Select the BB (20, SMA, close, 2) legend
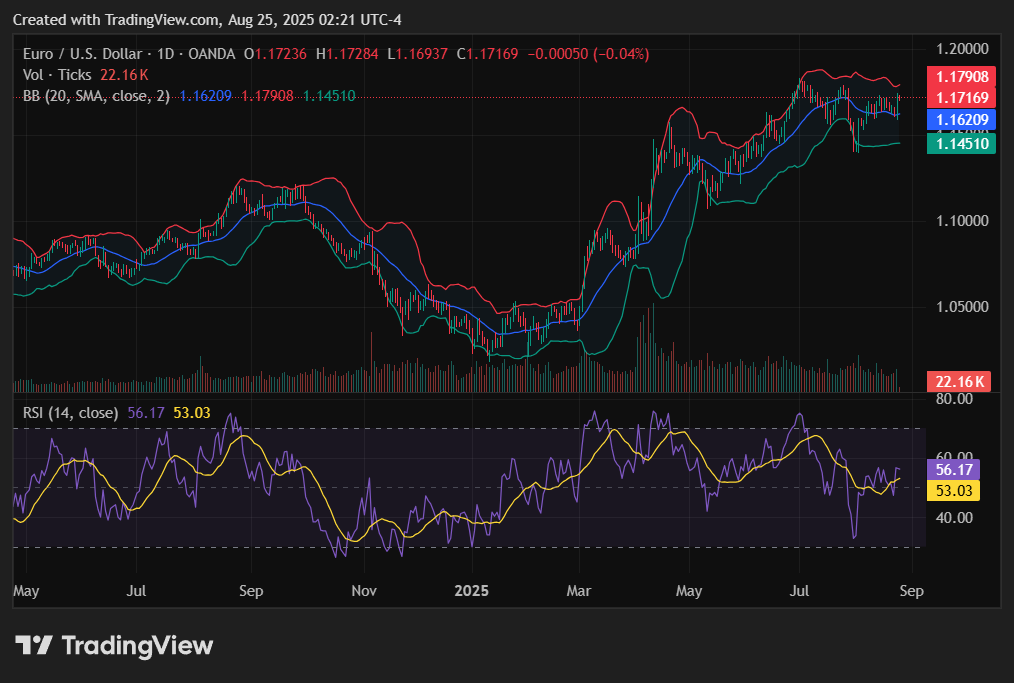Viewport: 1014px width, 683px height. [x=96, y=96]
